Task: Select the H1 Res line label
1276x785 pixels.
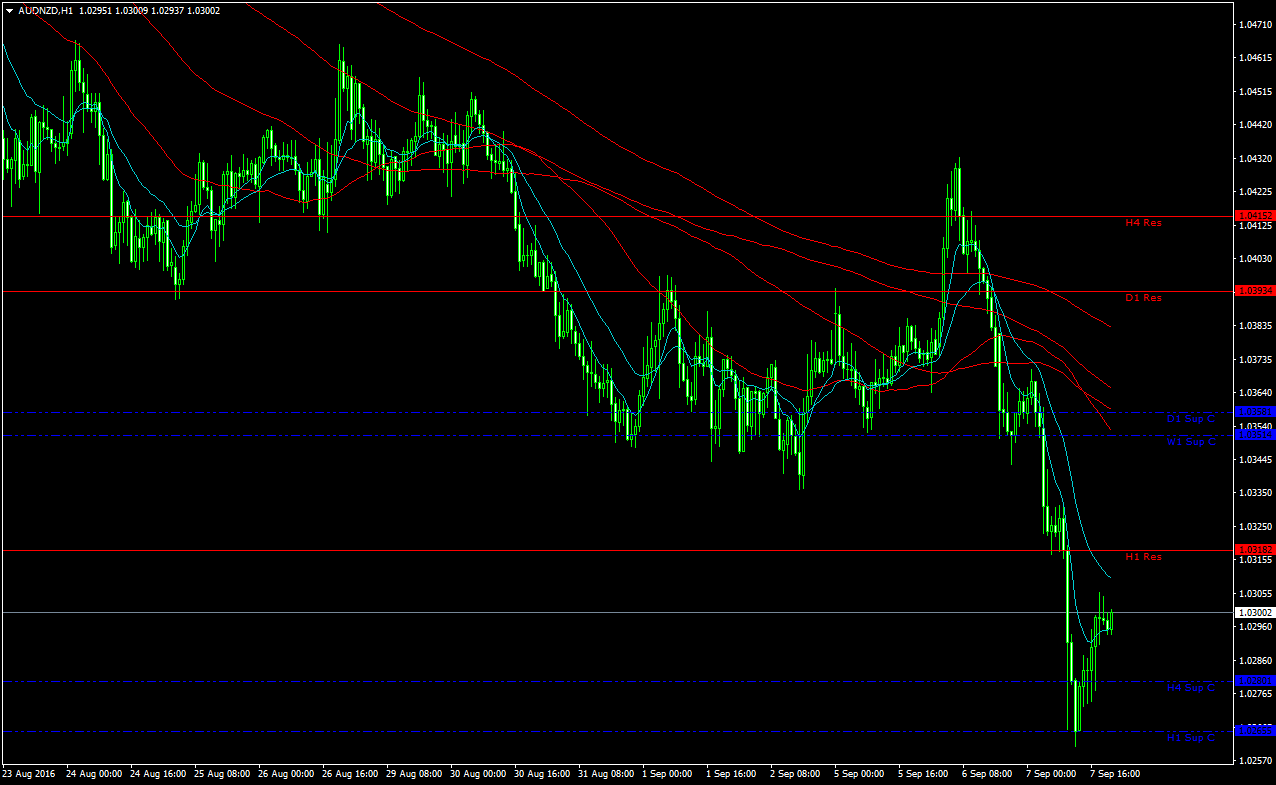Action: pos(1144,557)
